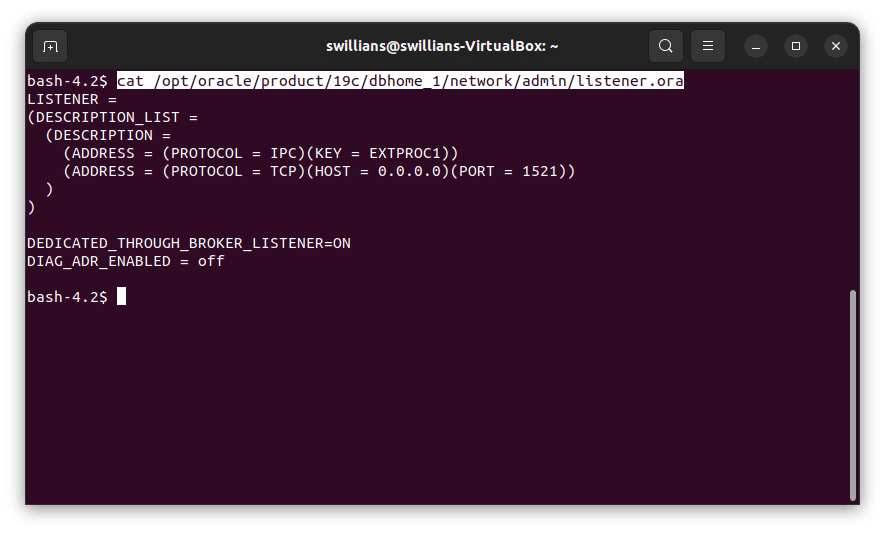
Task: Click the search magnifier icon
Action: 665,46
